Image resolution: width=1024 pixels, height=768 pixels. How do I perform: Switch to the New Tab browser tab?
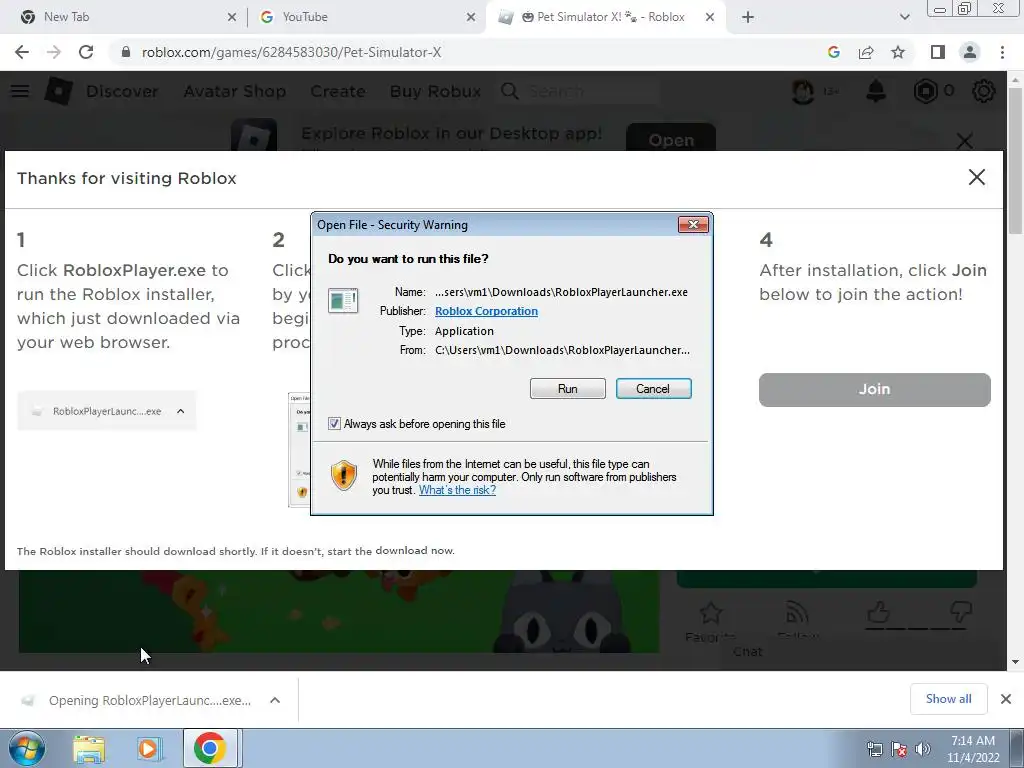(124, 17)
